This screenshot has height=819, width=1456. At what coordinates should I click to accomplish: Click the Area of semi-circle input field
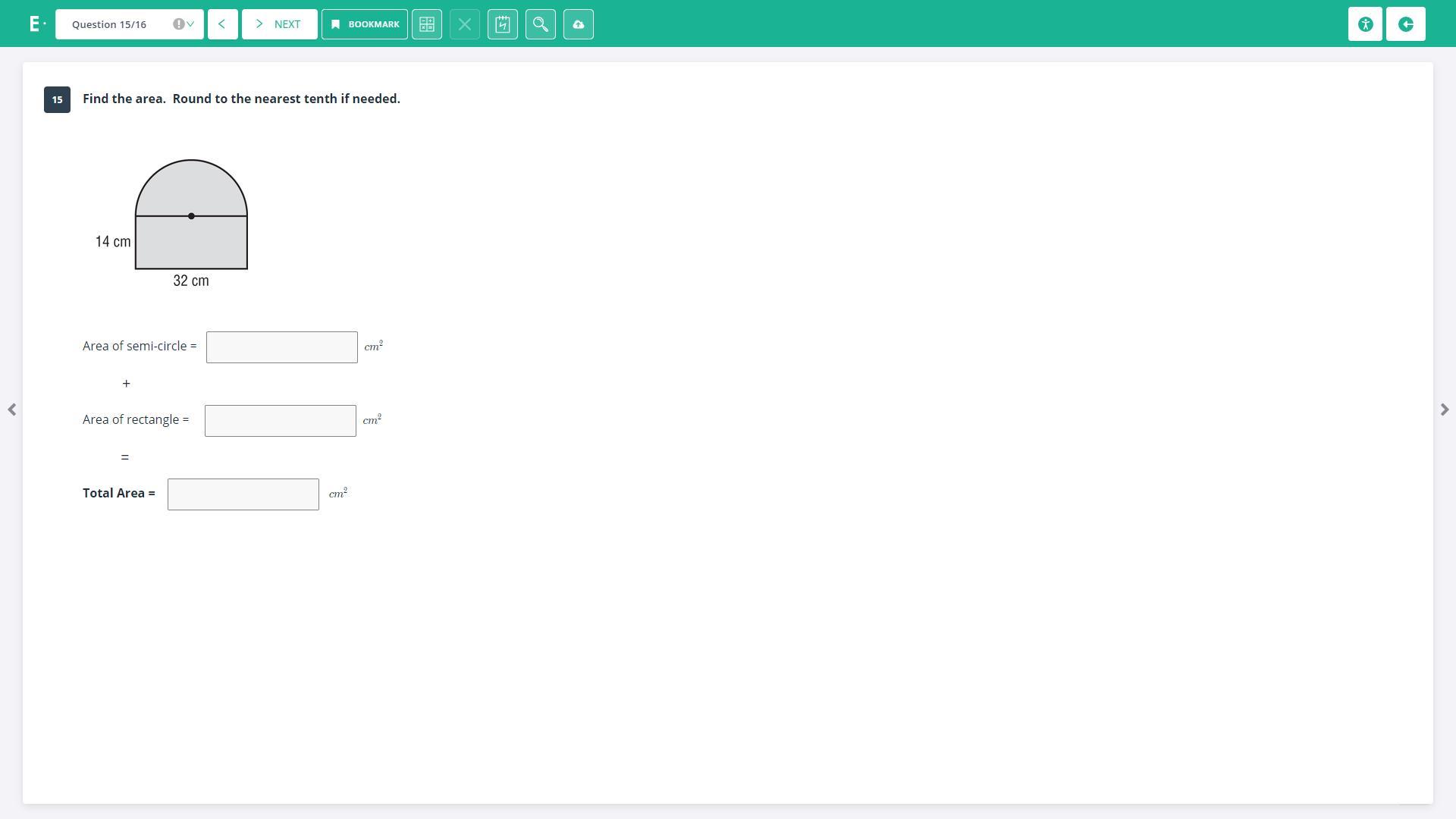[281, 347]
